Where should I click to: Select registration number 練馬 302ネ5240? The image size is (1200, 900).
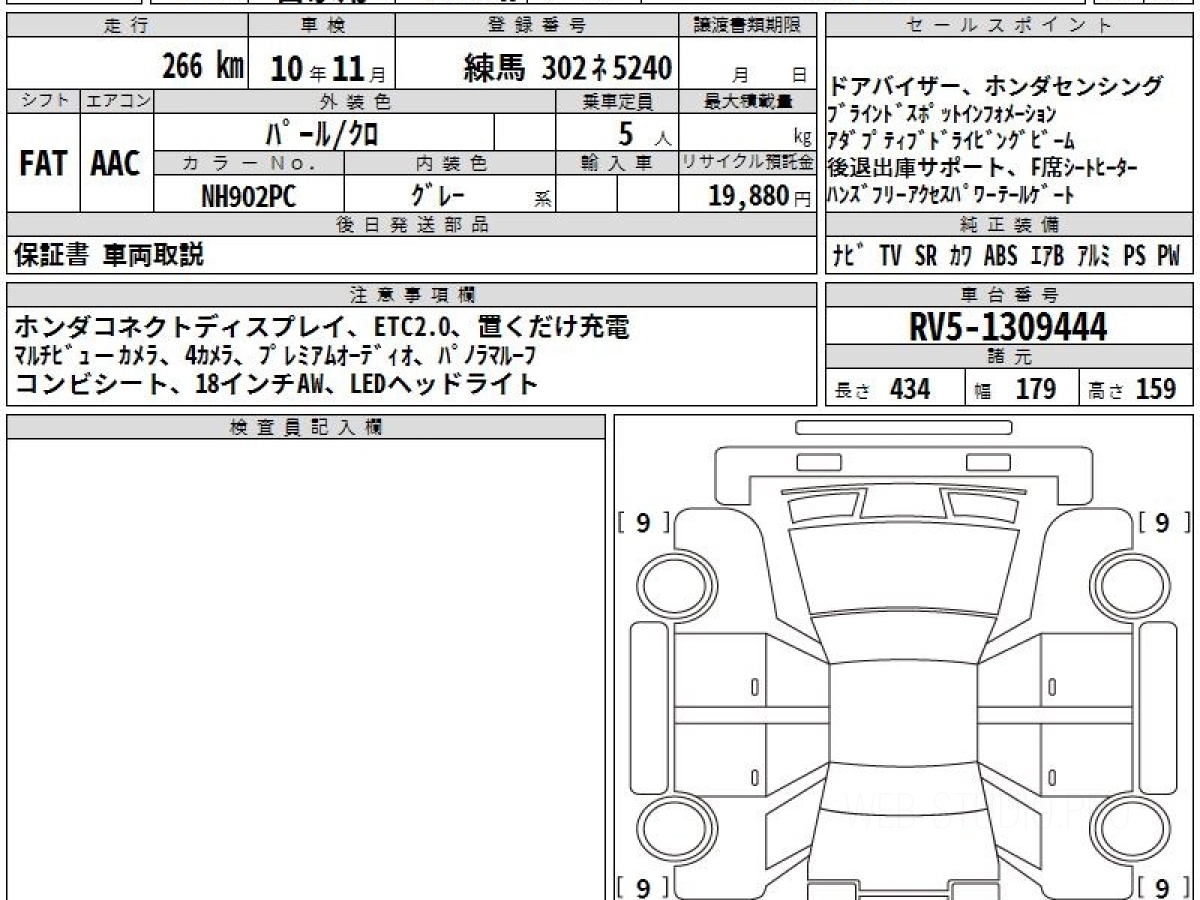click(568, 66)
